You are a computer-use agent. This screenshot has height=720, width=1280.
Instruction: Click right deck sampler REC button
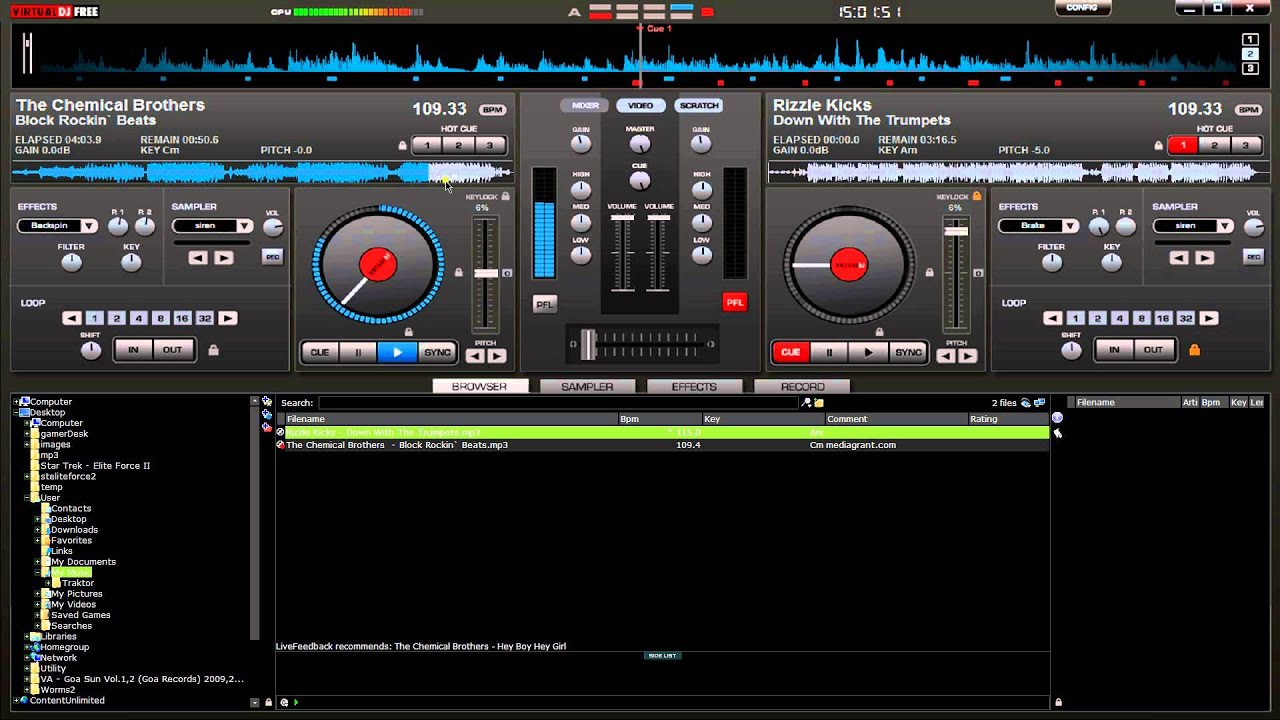tap(1253, 257)
